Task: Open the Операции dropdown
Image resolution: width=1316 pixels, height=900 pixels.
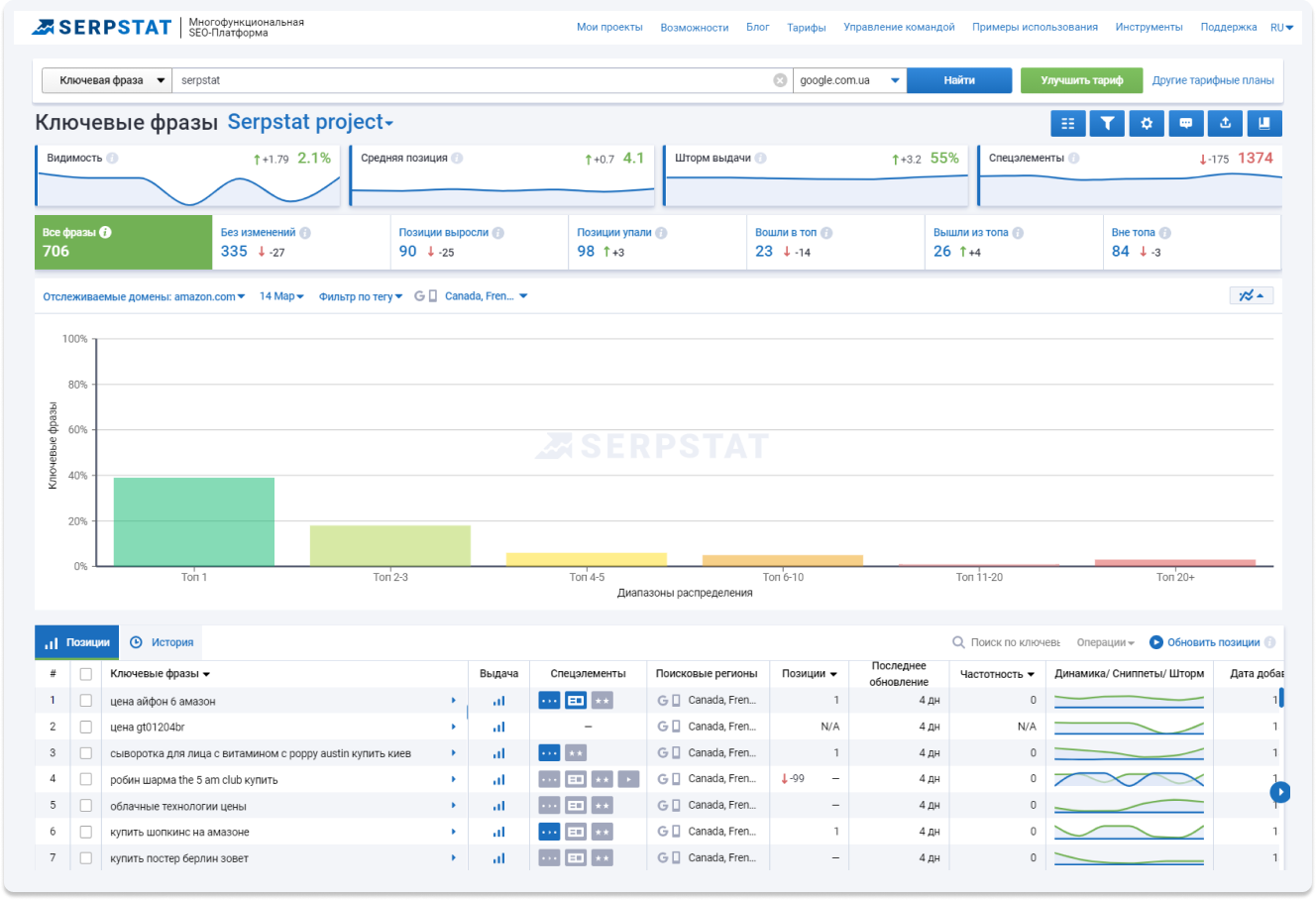Action: point(1105,642)
